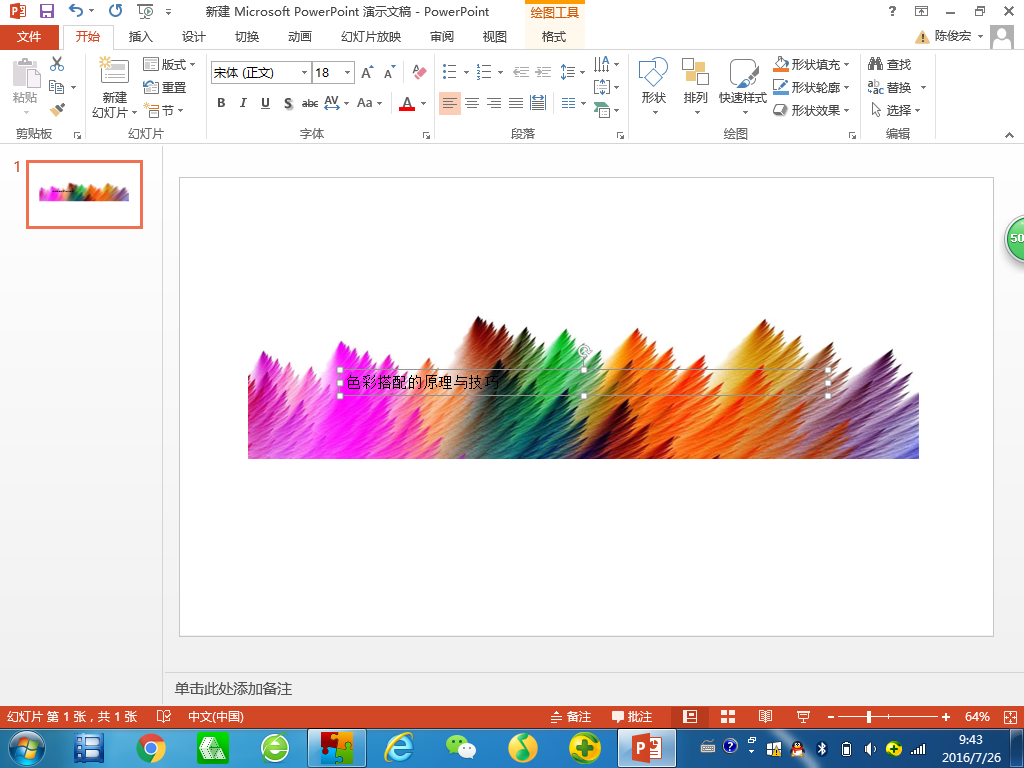Clear all formatting with eraser icon
Viewport: 1024px width, 768px height.
point(419,72)
